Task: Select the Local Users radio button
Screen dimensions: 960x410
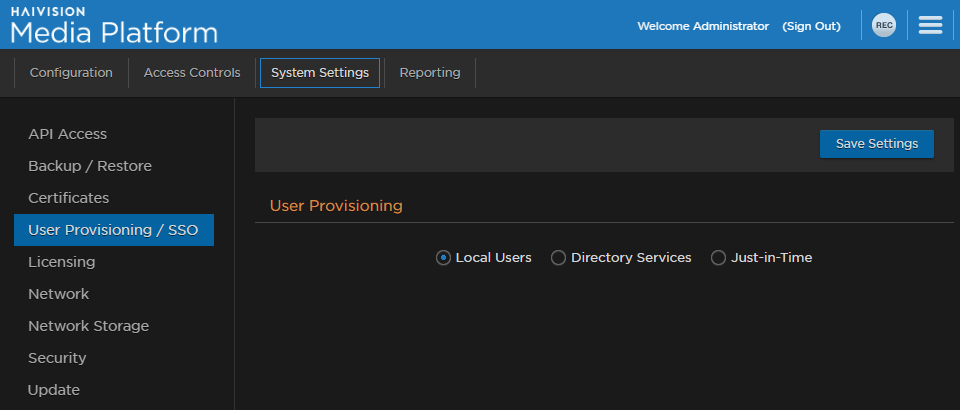Action: coord(443,258)
